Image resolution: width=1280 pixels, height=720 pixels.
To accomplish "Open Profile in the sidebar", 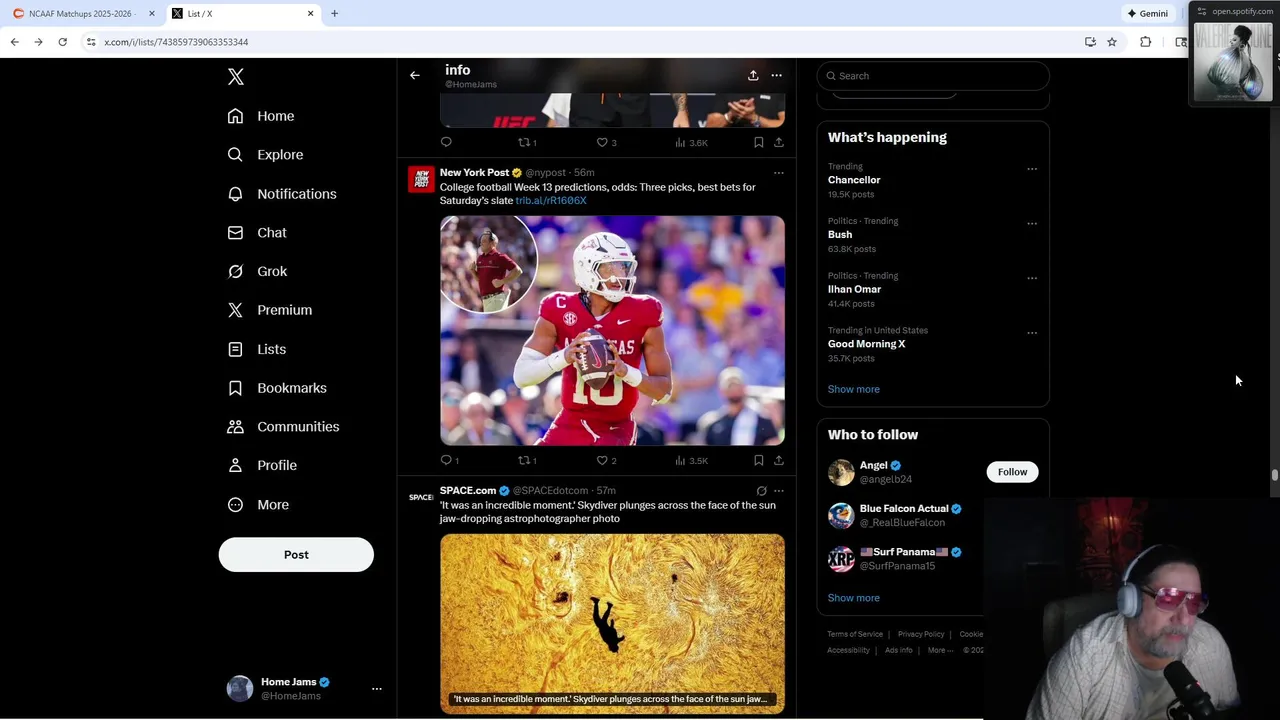I will [262, 466].
